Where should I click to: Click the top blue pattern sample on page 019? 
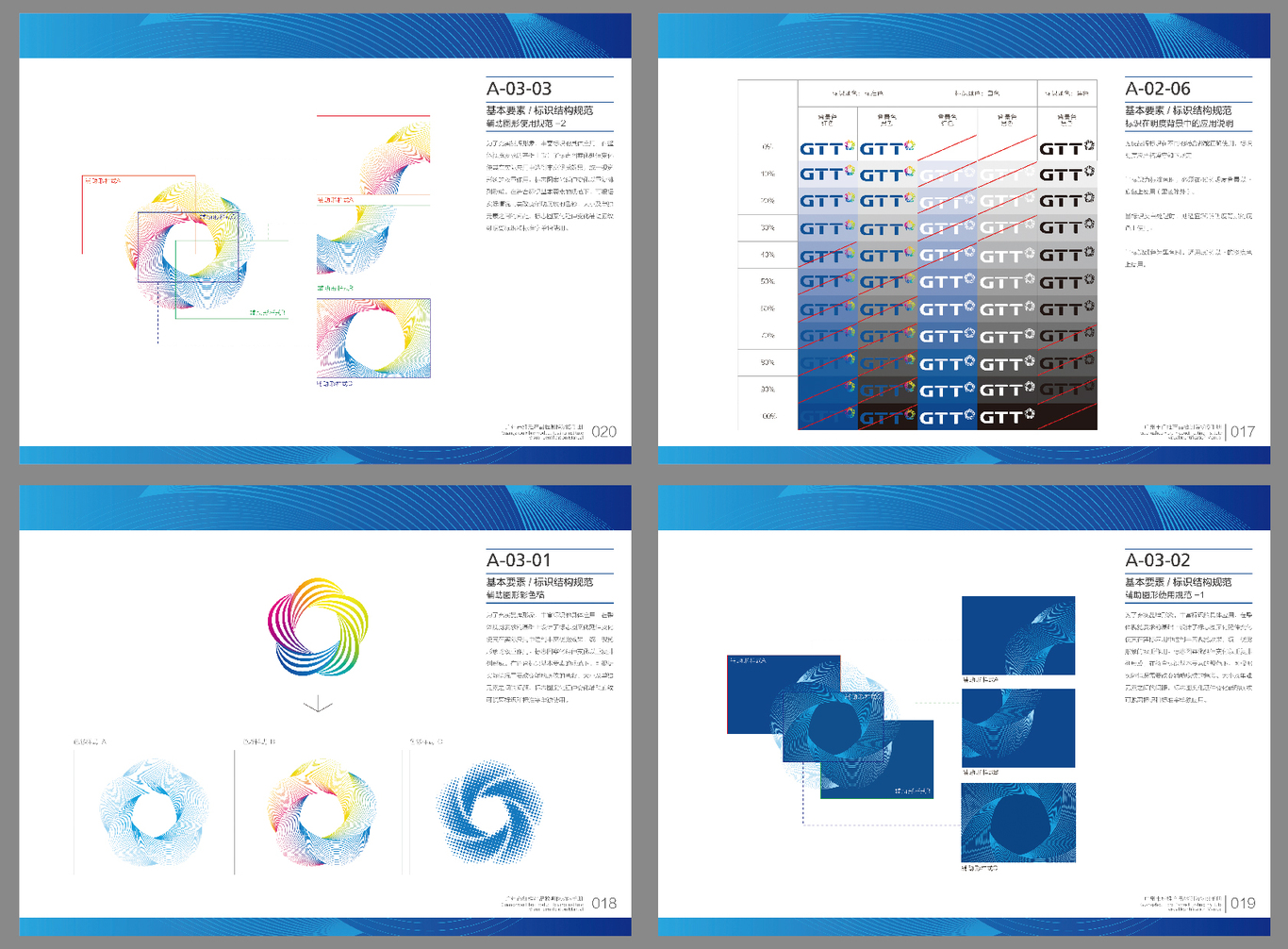click(1018, 636)
